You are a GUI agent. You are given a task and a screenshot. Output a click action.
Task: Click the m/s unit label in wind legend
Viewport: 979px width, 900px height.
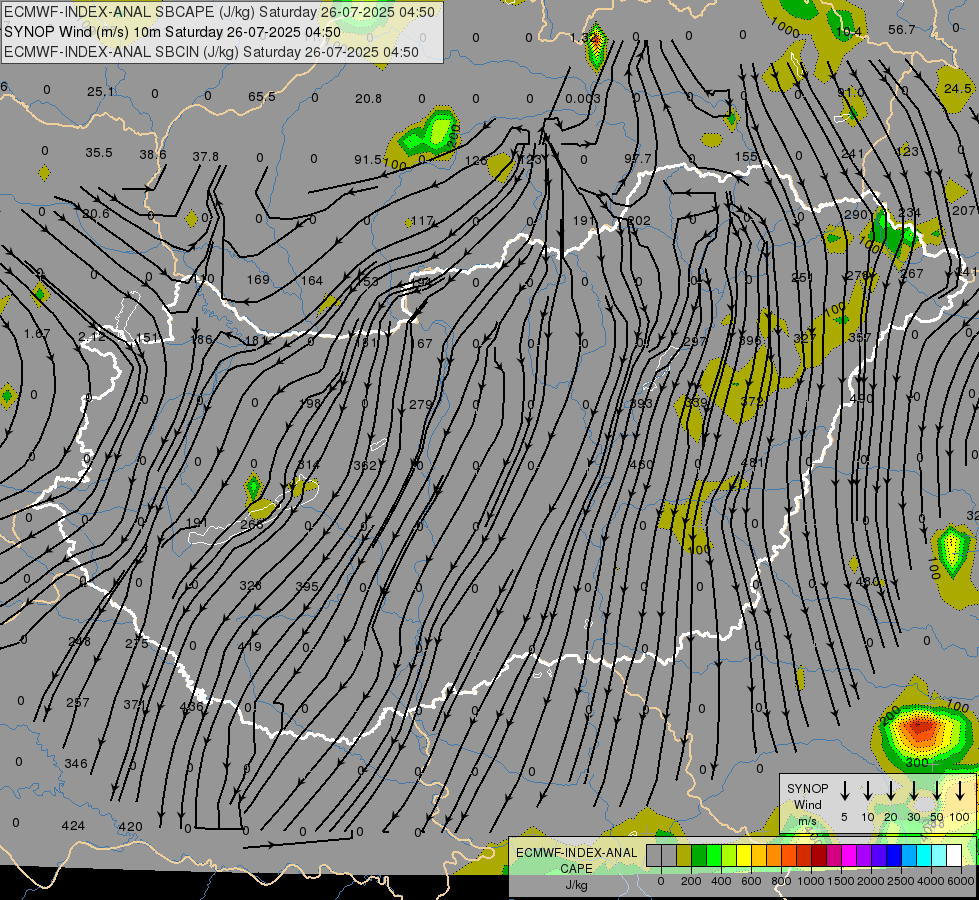tap(807, 821)
